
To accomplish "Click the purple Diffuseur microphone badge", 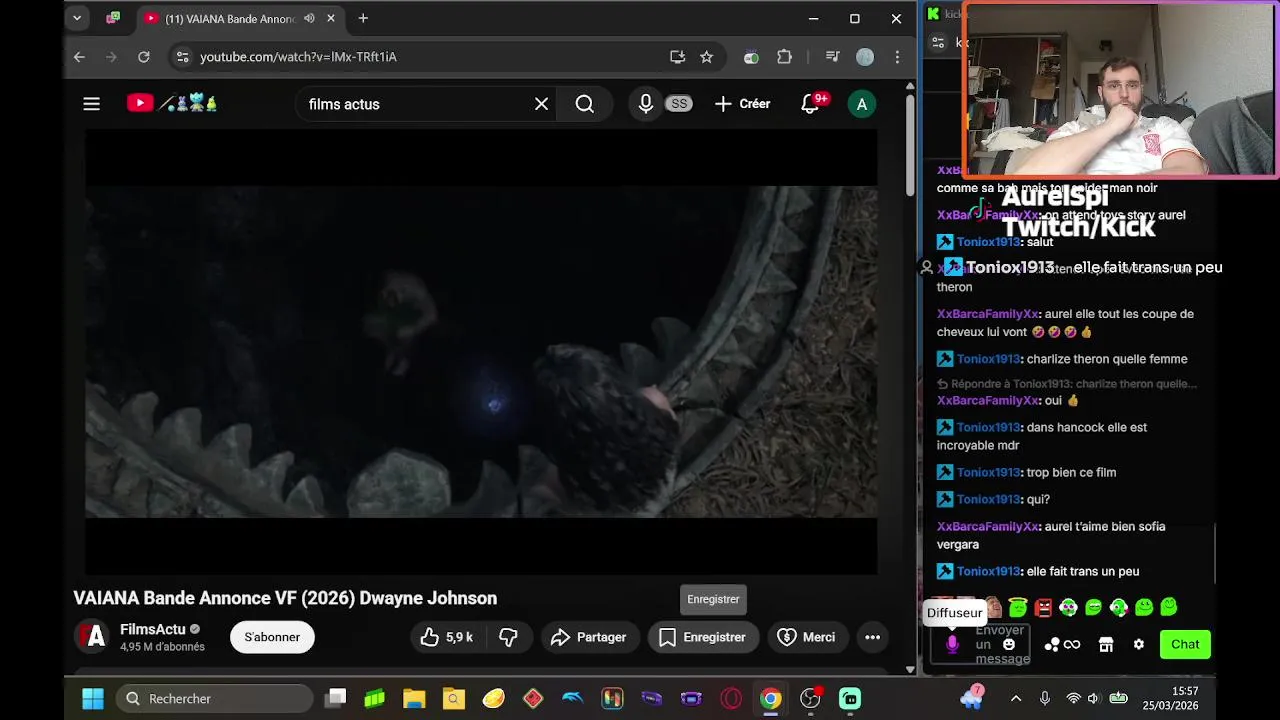I will [952, 645].
